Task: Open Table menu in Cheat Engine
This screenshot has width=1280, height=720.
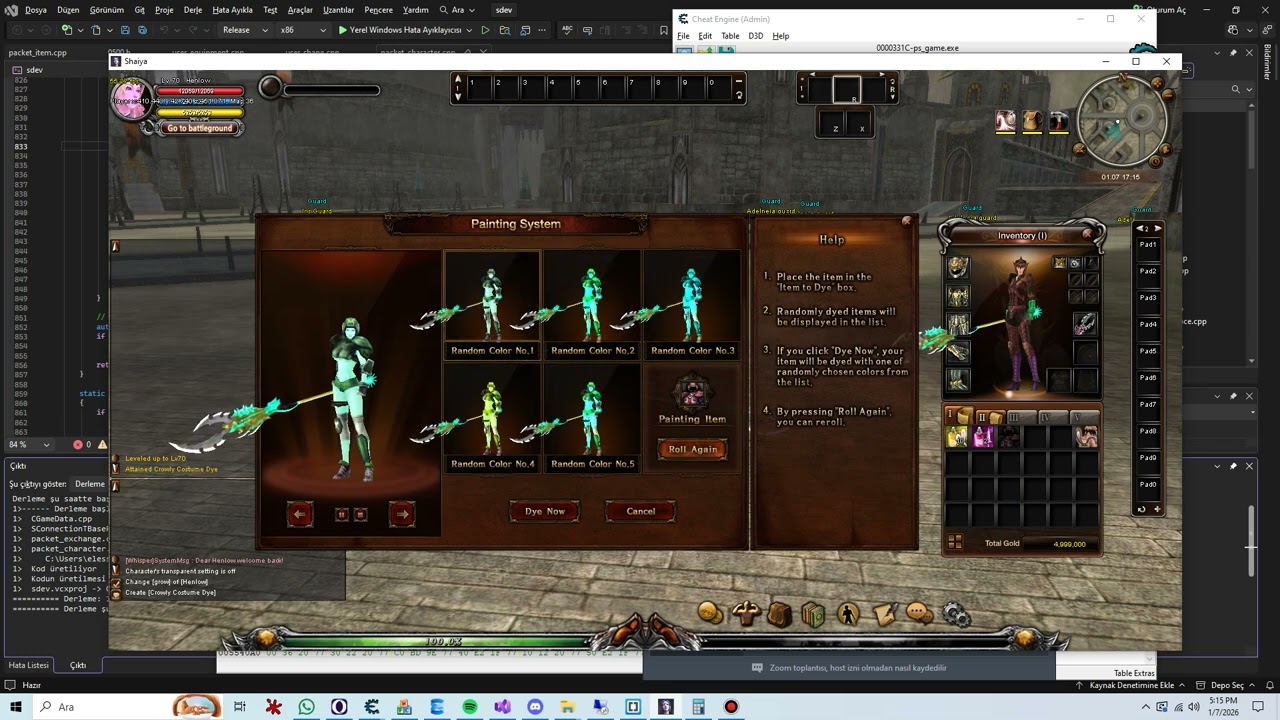Action: (x=730, y=36)
